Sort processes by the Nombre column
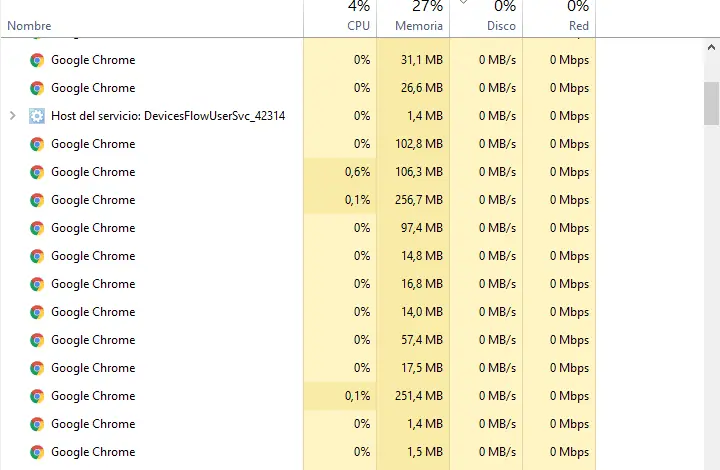 (x=30, y=26)
